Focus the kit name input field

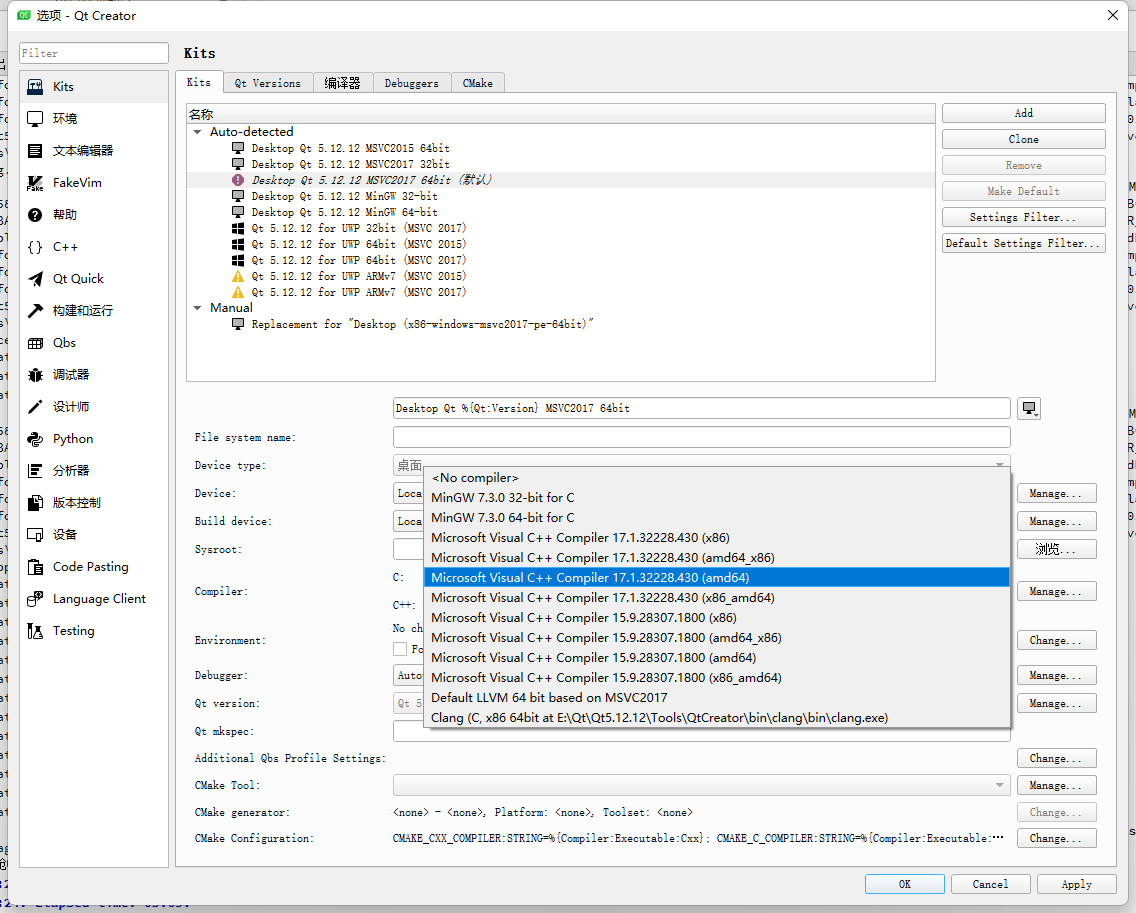click(x=701, y=409)
